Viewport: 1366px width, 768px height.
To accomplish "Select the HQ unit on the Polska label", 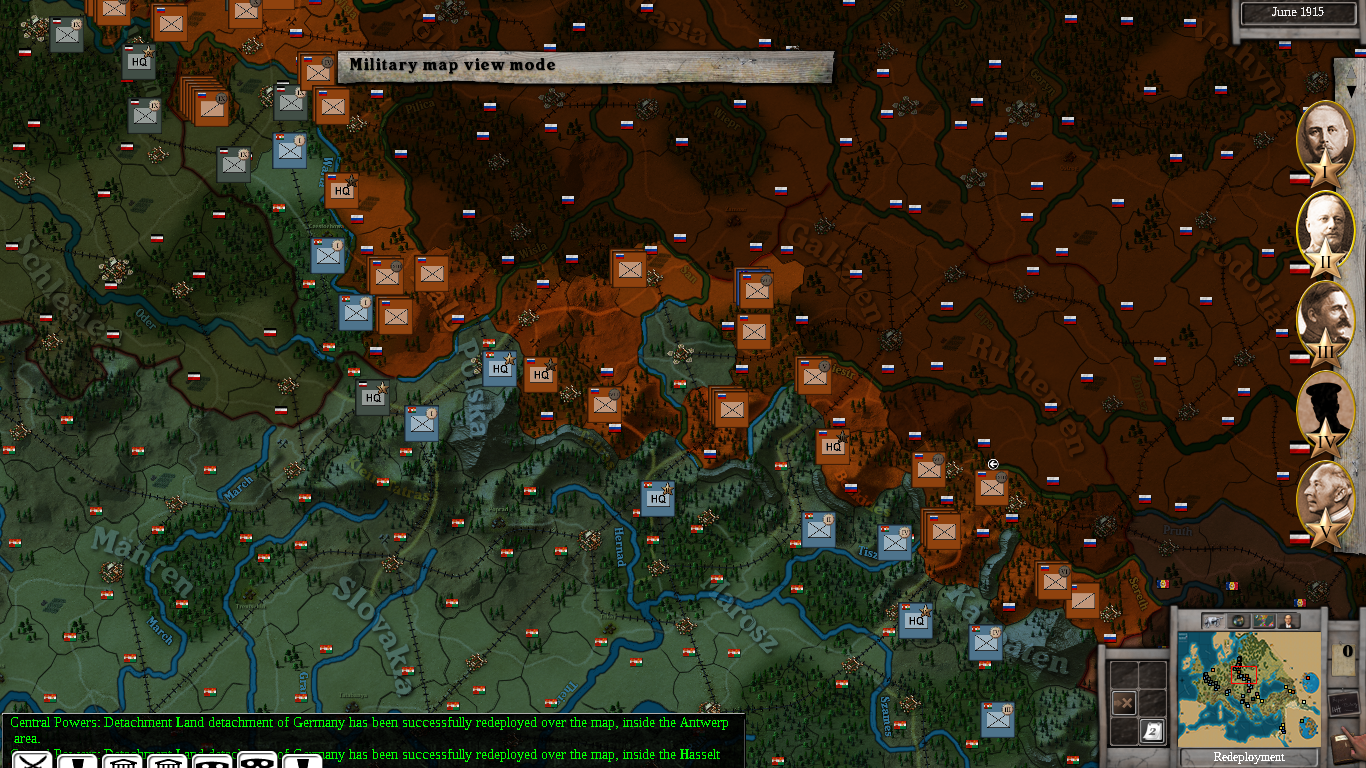I will 500,369.
